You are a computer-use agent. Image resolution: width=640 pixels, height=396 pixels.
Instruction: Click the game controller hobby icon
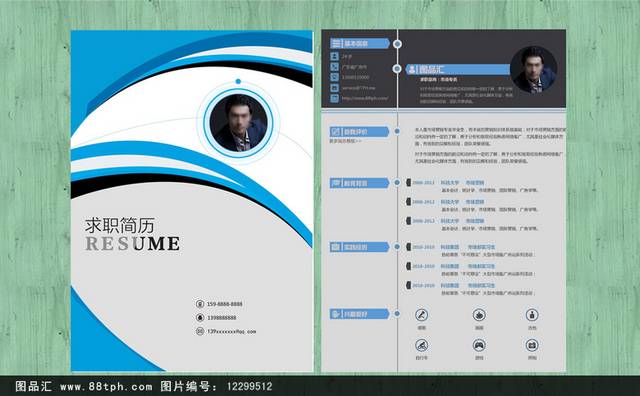(479, 345)
